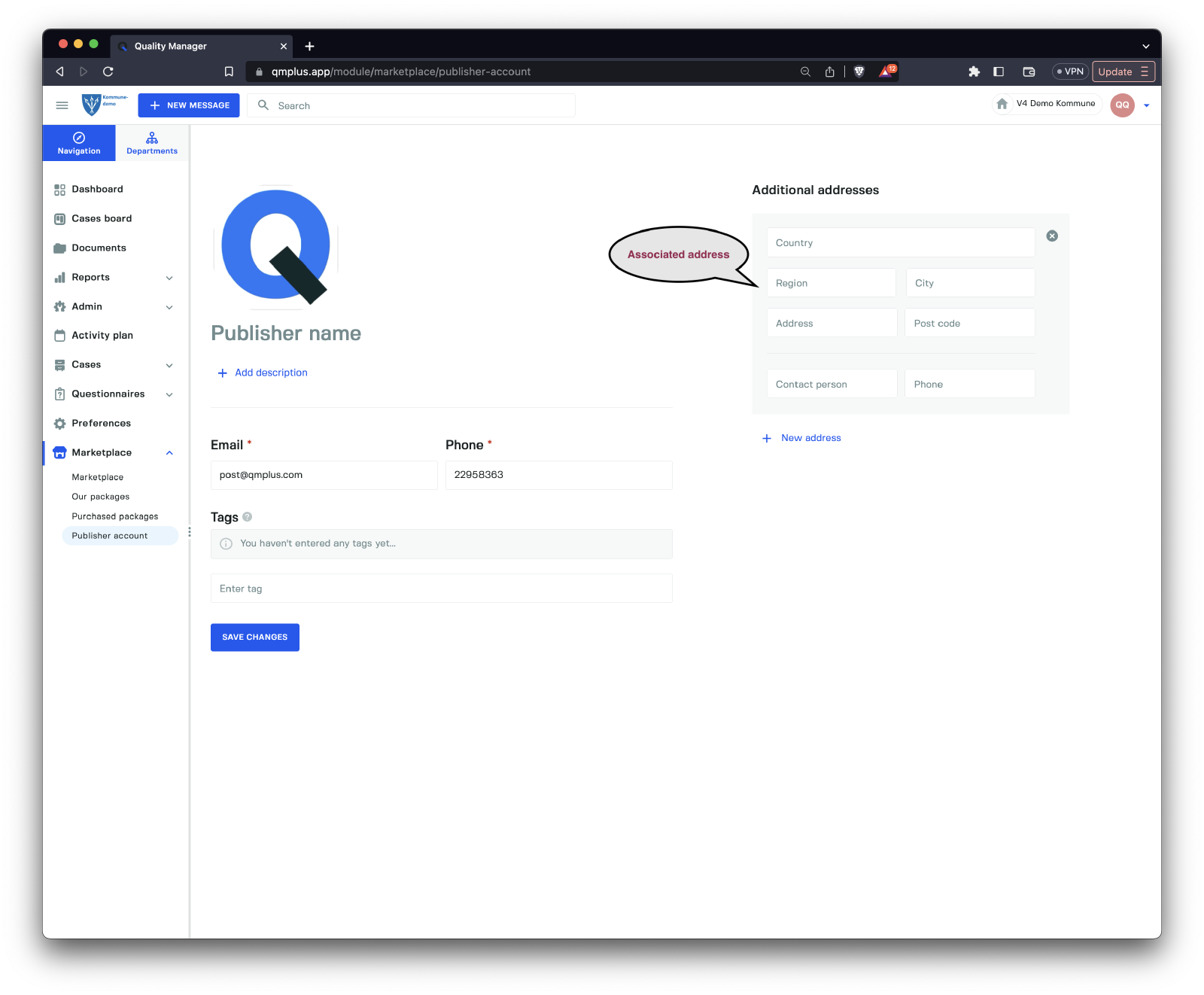Switch to the Departments tab

(152, 143)
